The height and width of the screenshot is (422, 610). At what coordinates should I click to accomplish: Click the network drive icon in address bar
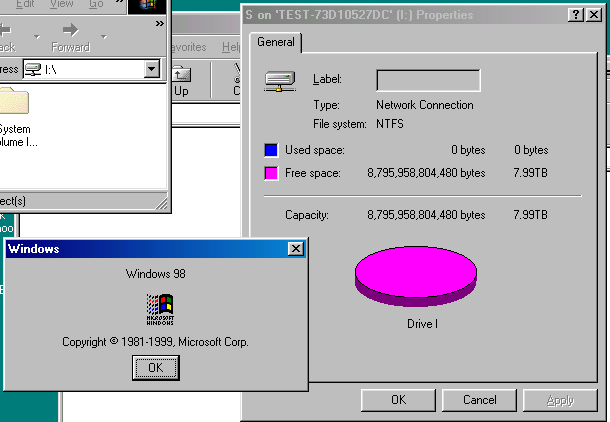click(x=33, y=69)
